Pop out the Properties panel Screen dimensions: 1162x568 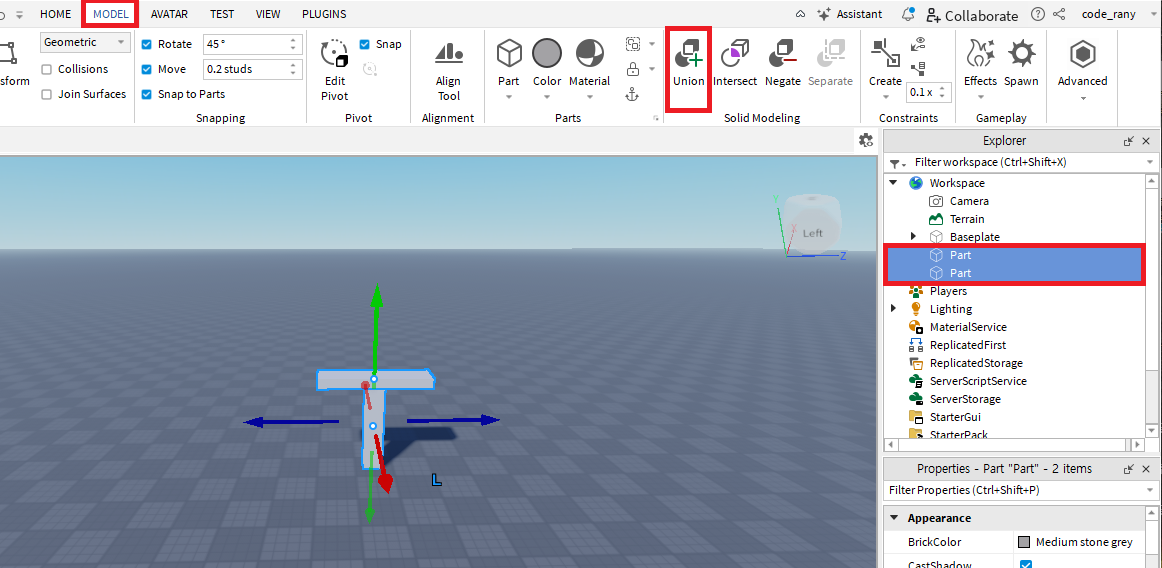1129,469
